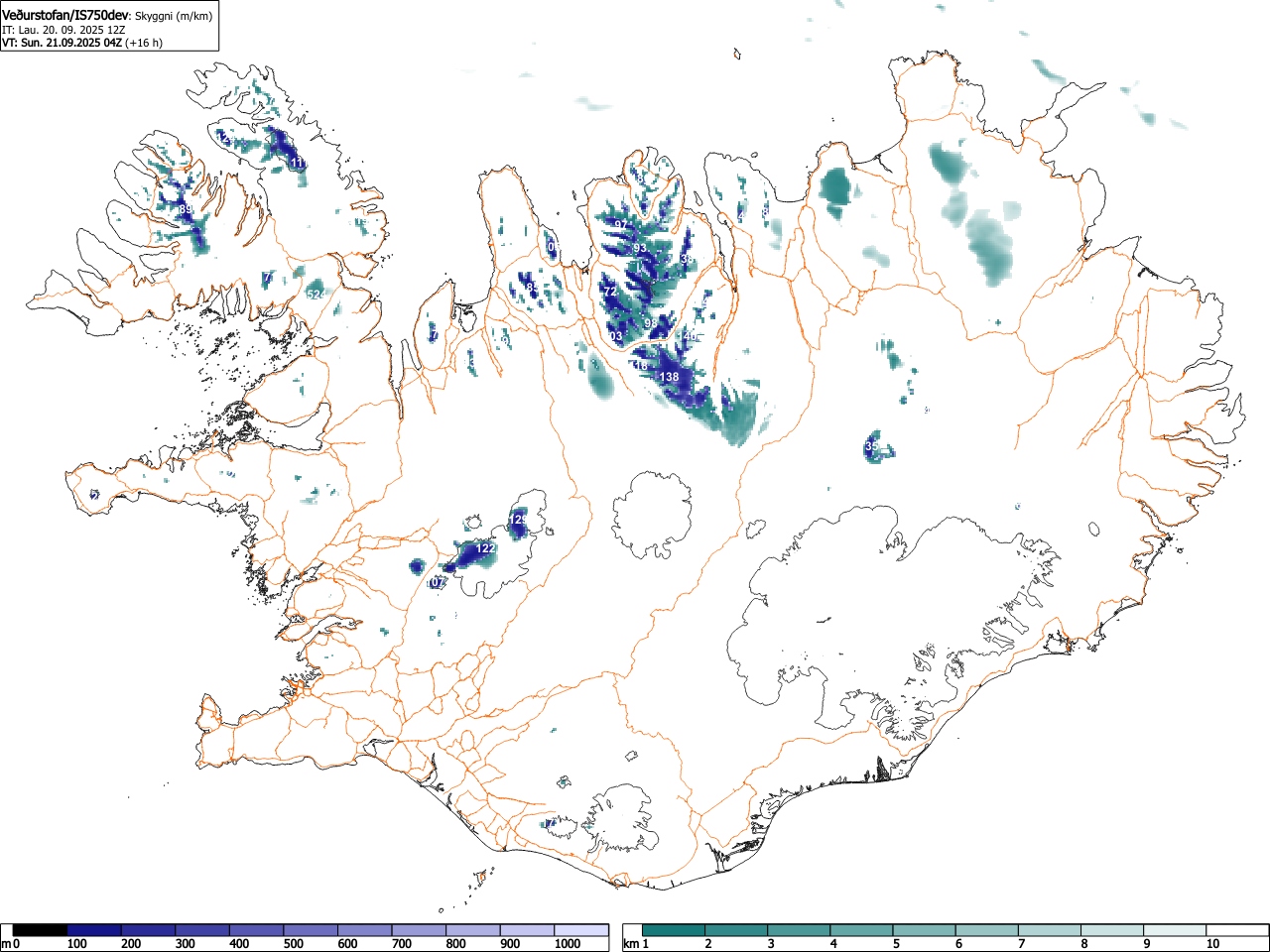Click the white swatch beyond 10 km
This screenshot has width=1270, height=952.
(1236, 930)
